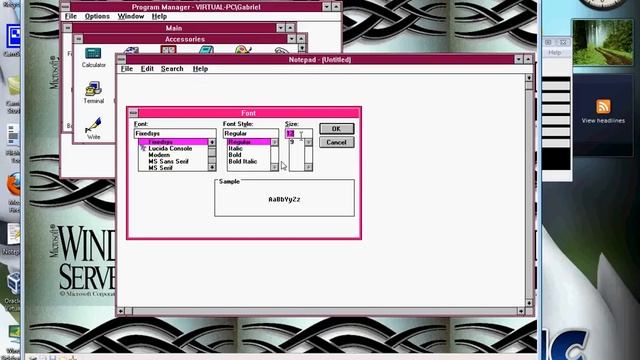Screen dimensions: 640x360
Task: Click the Font Style input field
Action: click(x=251, y=133)
